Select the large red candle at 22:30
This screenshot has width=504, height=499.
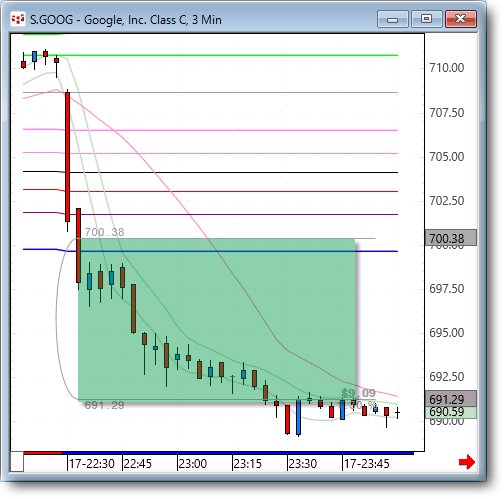tap(68, 157)
